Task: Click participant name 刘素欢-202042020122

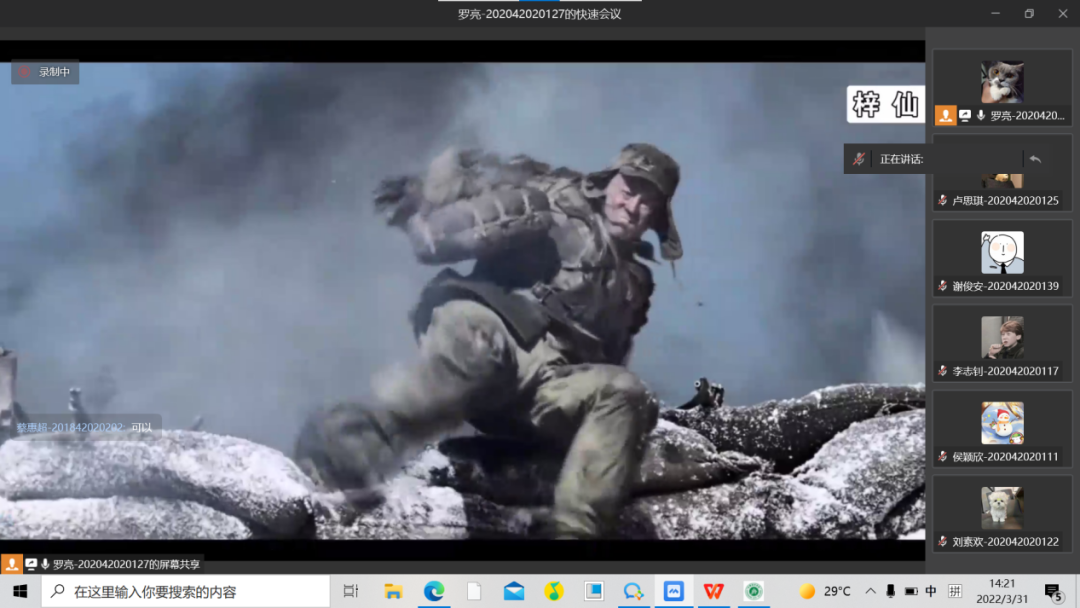Action: [1005, 542]
